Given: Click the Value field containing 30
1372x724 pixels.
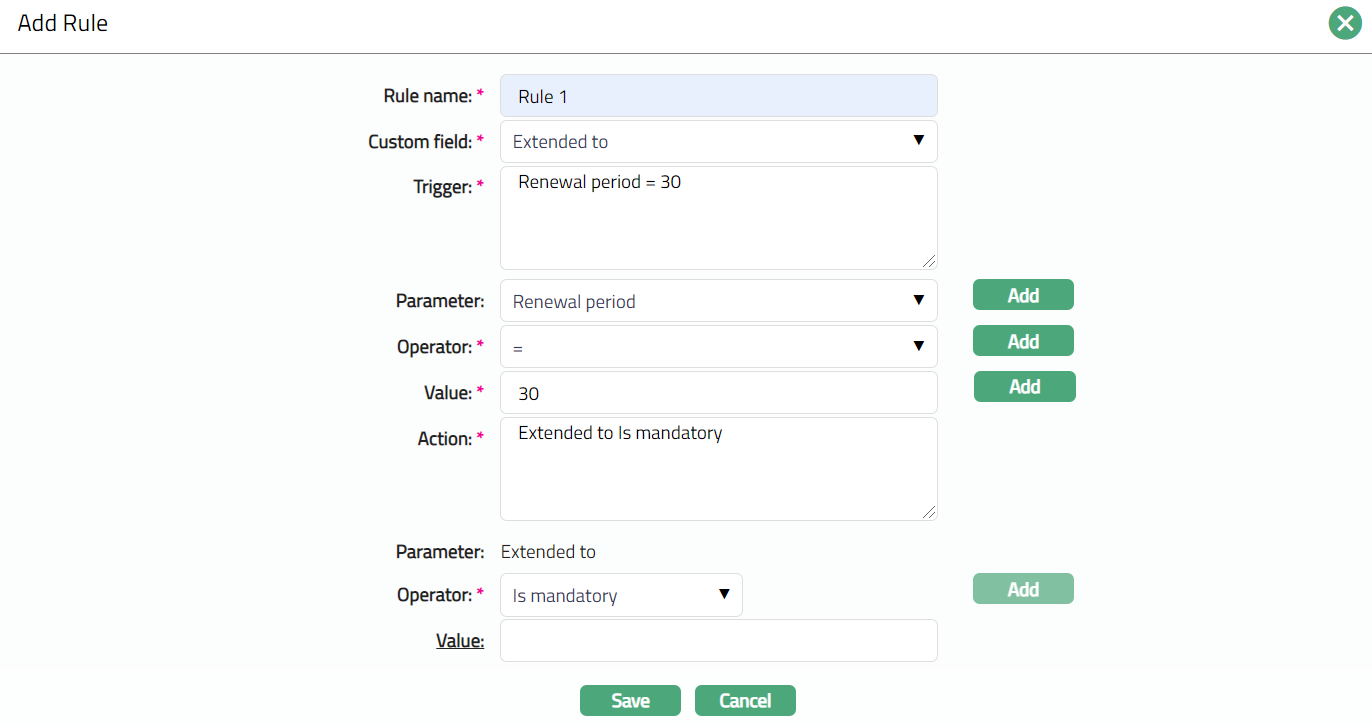Looking at the screenshot, I should point(718,393).
